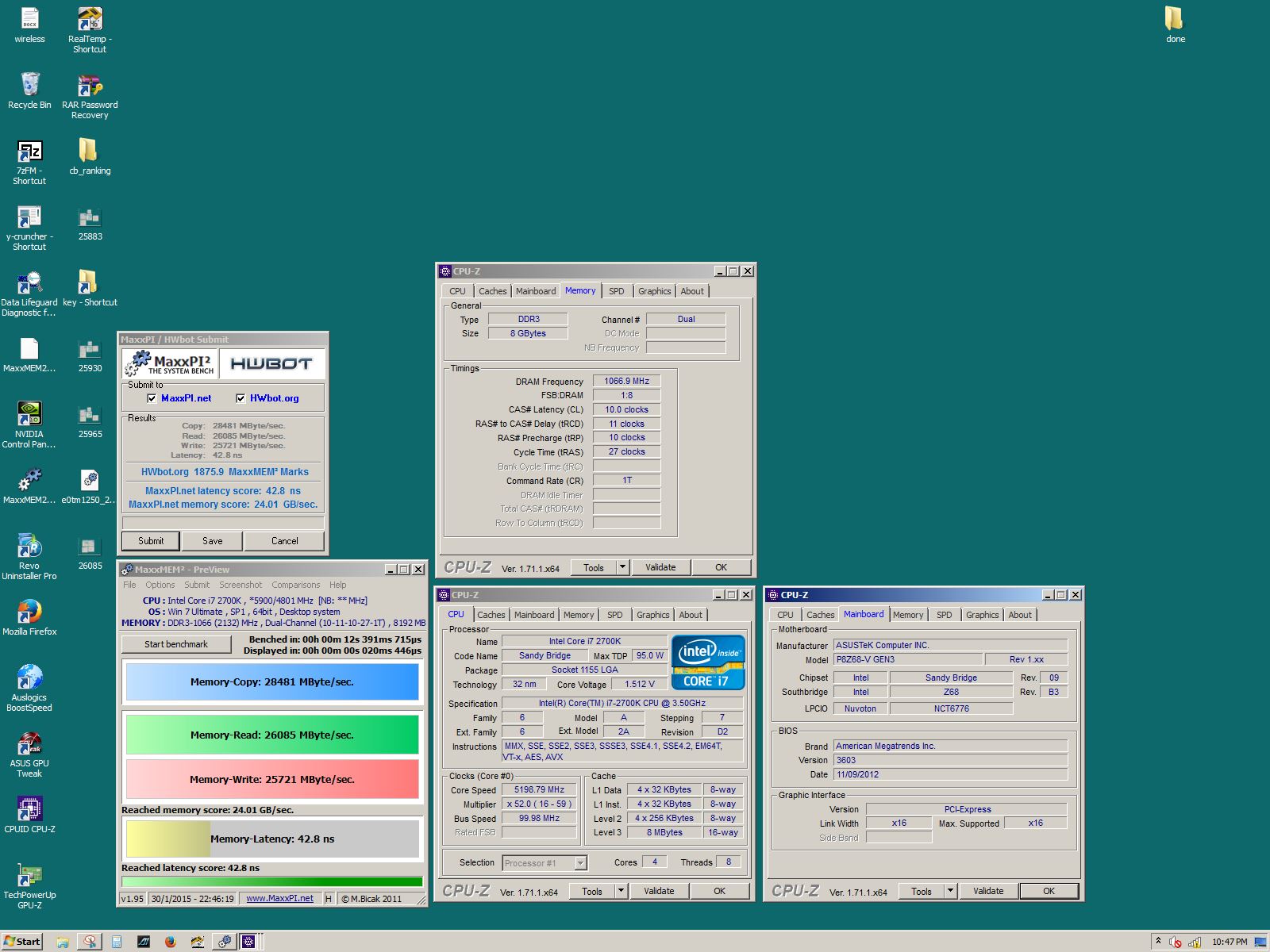Open CPUID CPU-Z desktop icon
The image size is (1270, 952).
pos(29,815)
